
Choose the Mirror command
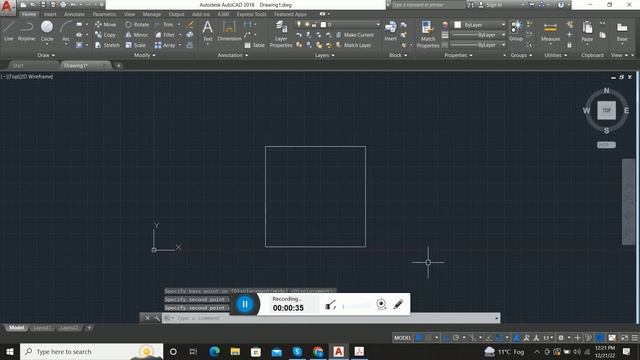(x=136, y=35)
